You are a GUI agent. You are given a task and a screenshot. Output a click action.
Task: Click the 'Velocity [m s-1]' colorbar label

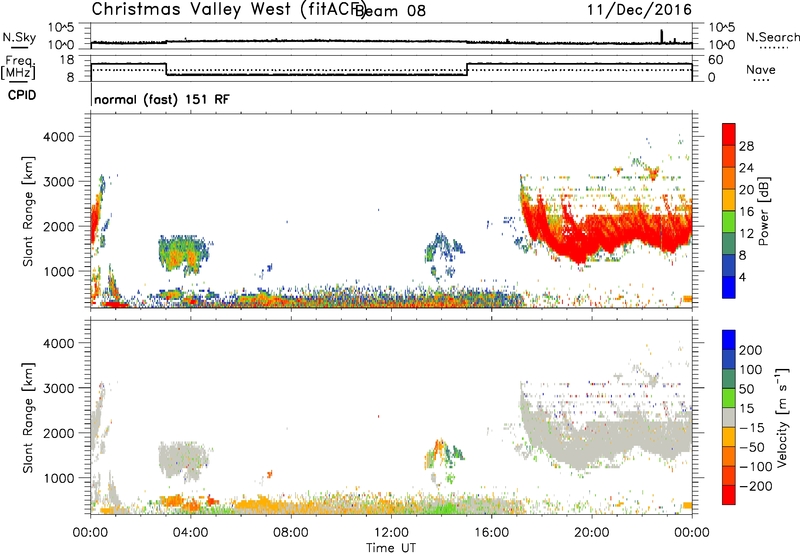pyautogui.click(x=781, y=417)
